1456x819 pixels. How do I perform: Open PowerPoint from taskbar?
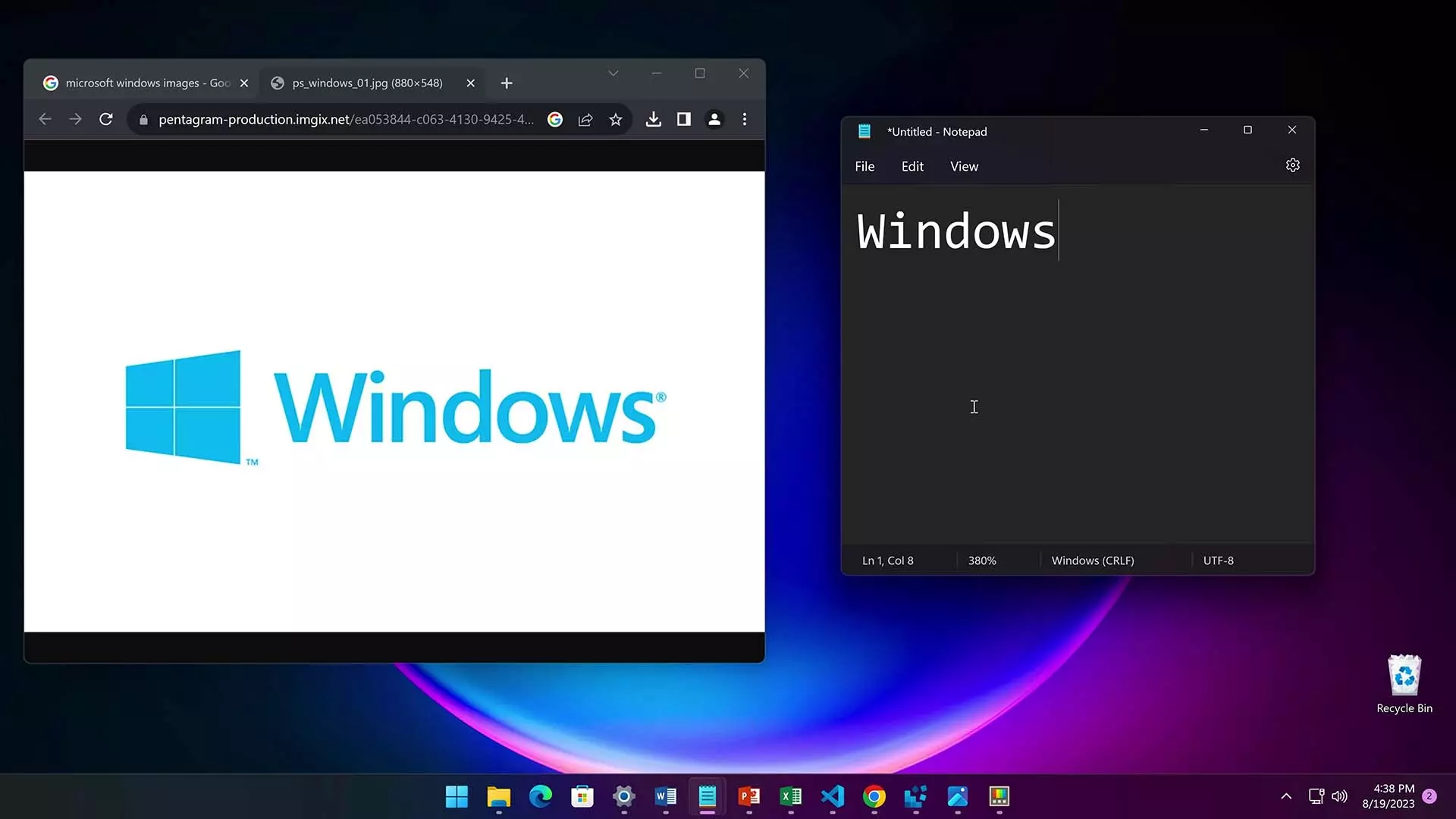(748, 796)
